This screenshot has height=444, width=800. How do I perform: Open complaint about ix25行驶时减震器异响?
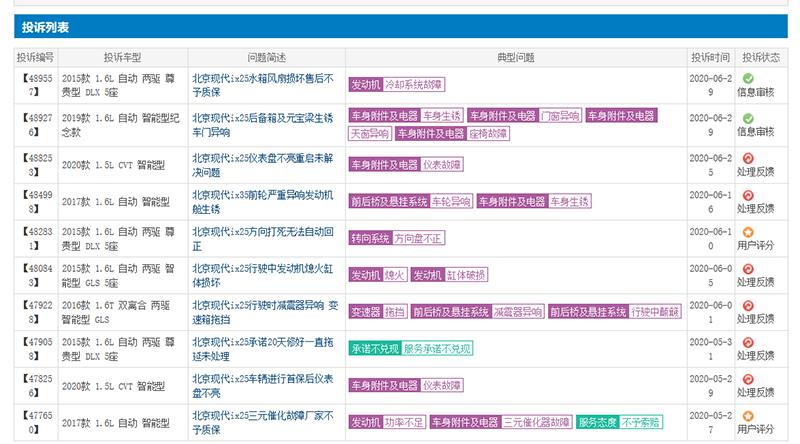click(x=265, y=312)
